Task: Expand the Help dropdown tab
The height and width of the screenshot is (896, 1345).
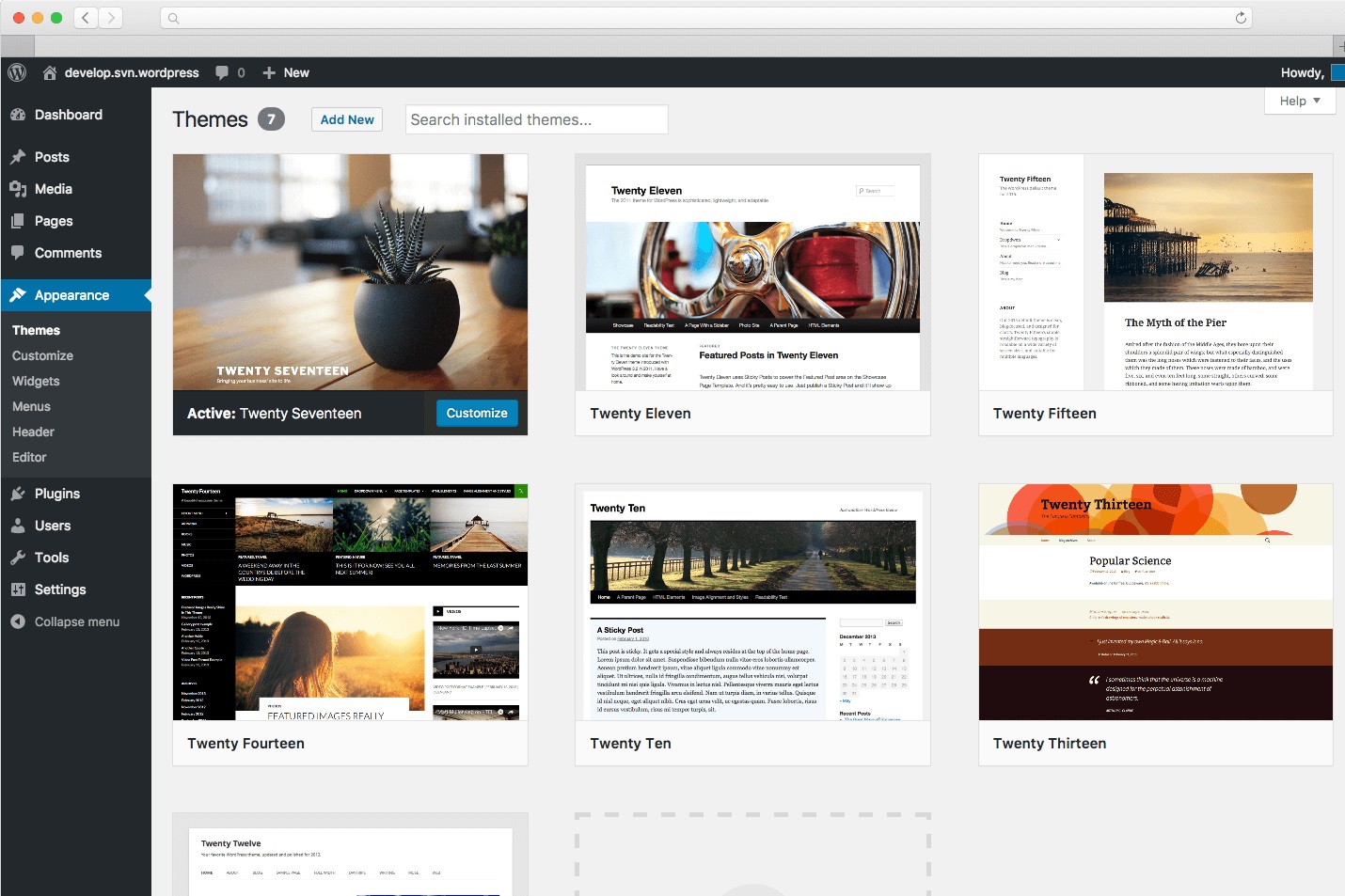Action: tap(1300, 101)
